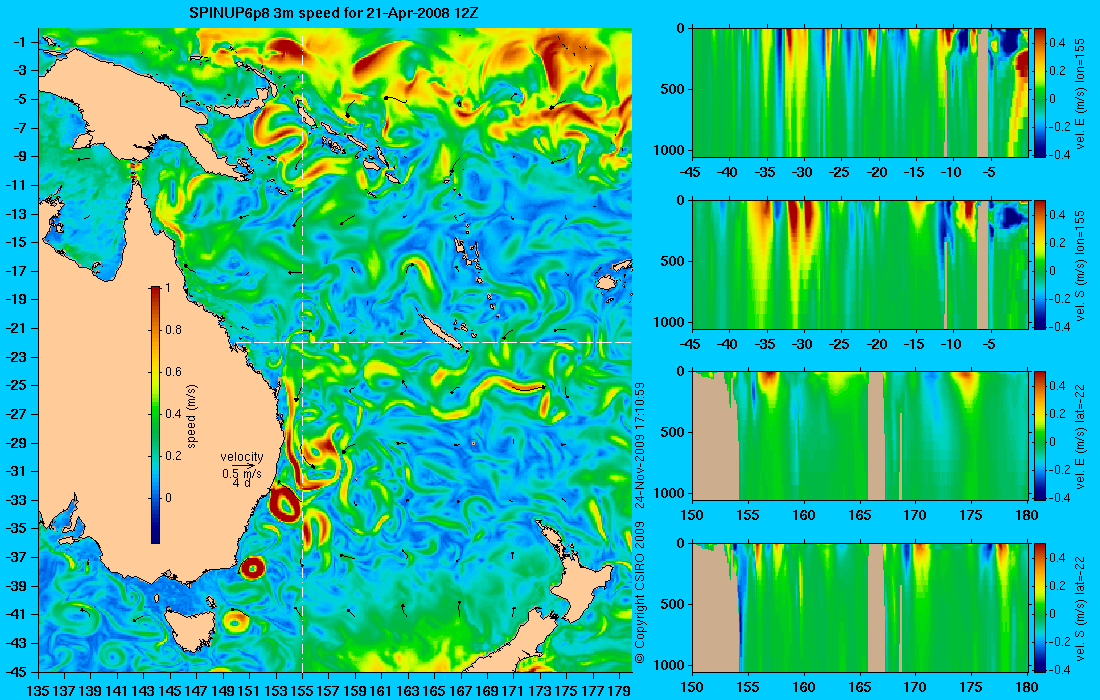This screenshot has width=1100, height=700.
Task: Click the small red ring eddy near longitude 151
Action: tap(251, 567)
